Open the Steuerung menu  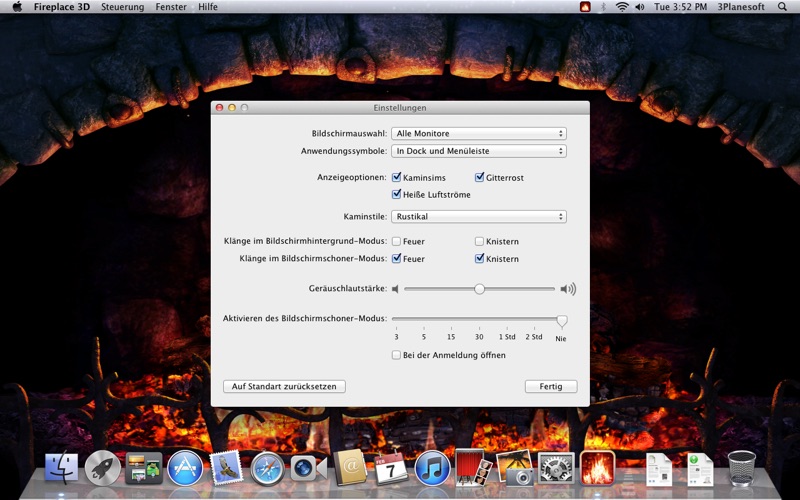[x=122, y=7]
